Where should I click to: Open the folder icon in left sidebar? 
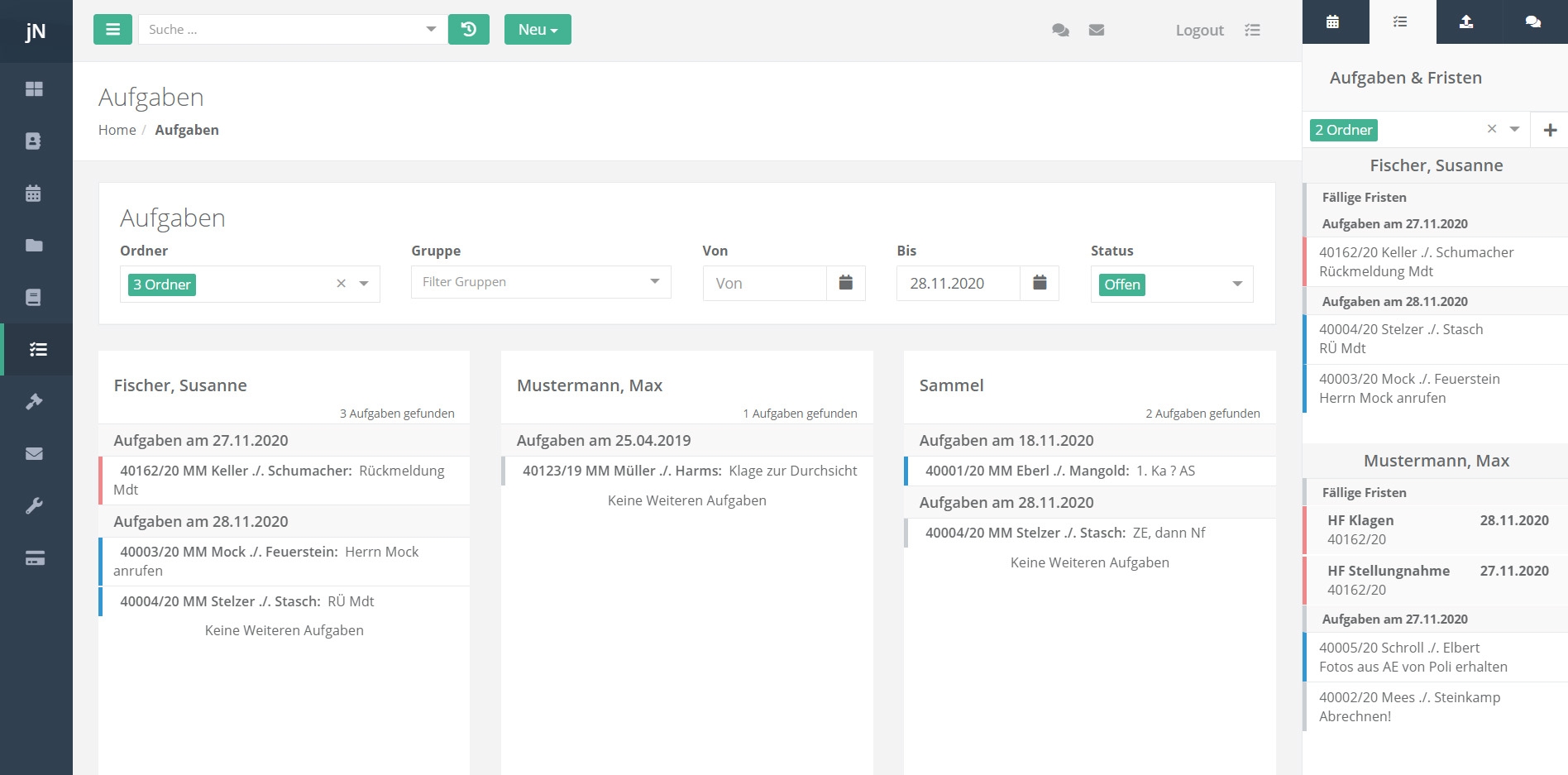(x=34, y=246)
